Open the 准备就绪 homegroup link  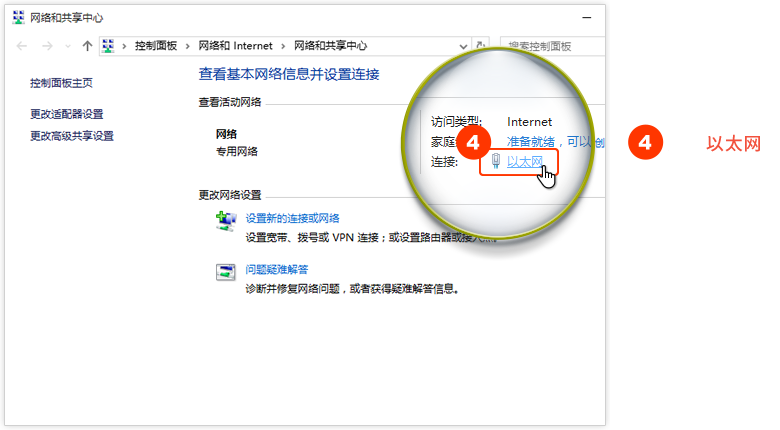pyautogui.click(x=531, y=142)
